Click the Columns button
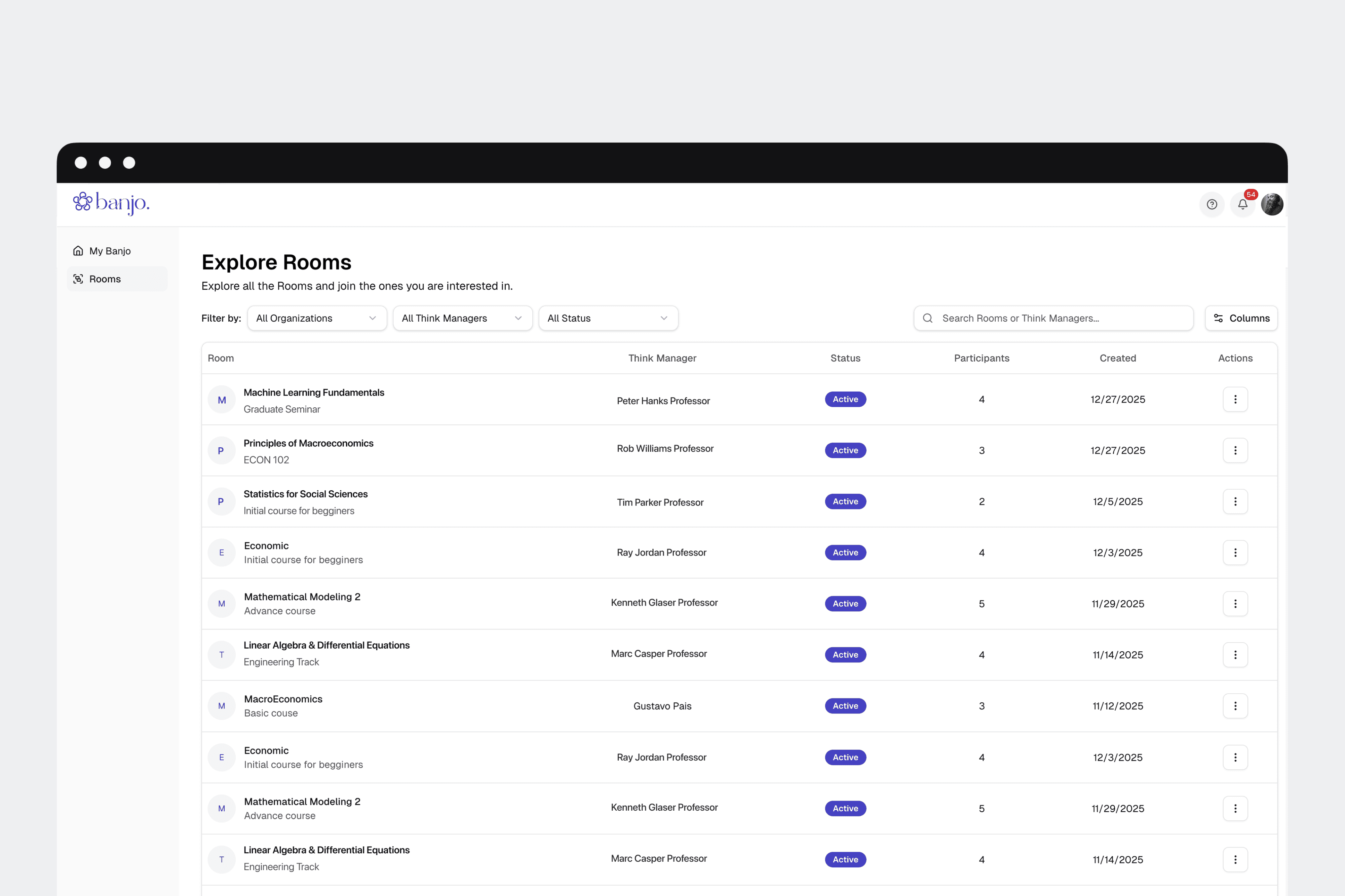 (1241, 318)
